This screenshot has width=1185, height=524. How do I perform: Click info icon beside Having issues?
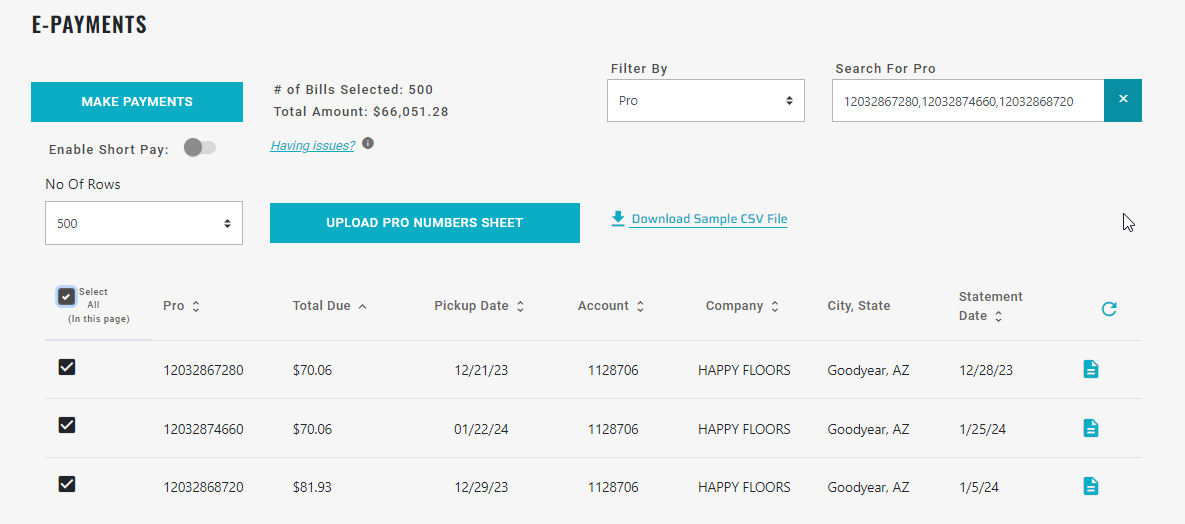tap(368, 144)
